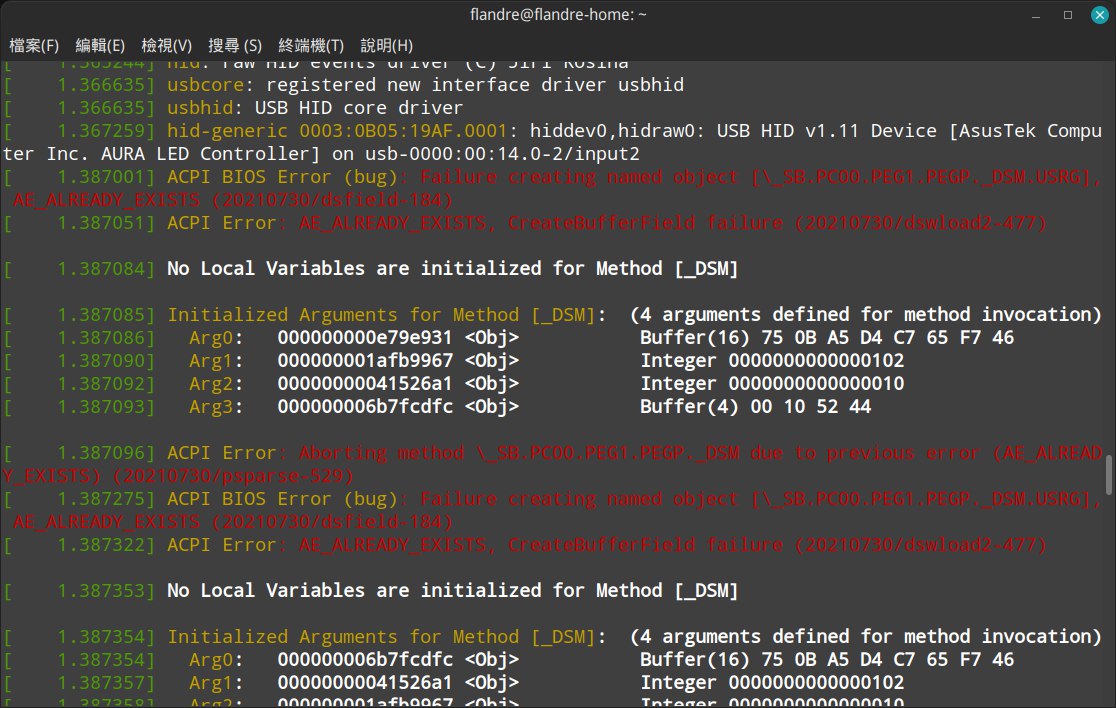
Task: Click 'usb-0000:00:14.0-2/input2' text
Action: tap(502, 154)
